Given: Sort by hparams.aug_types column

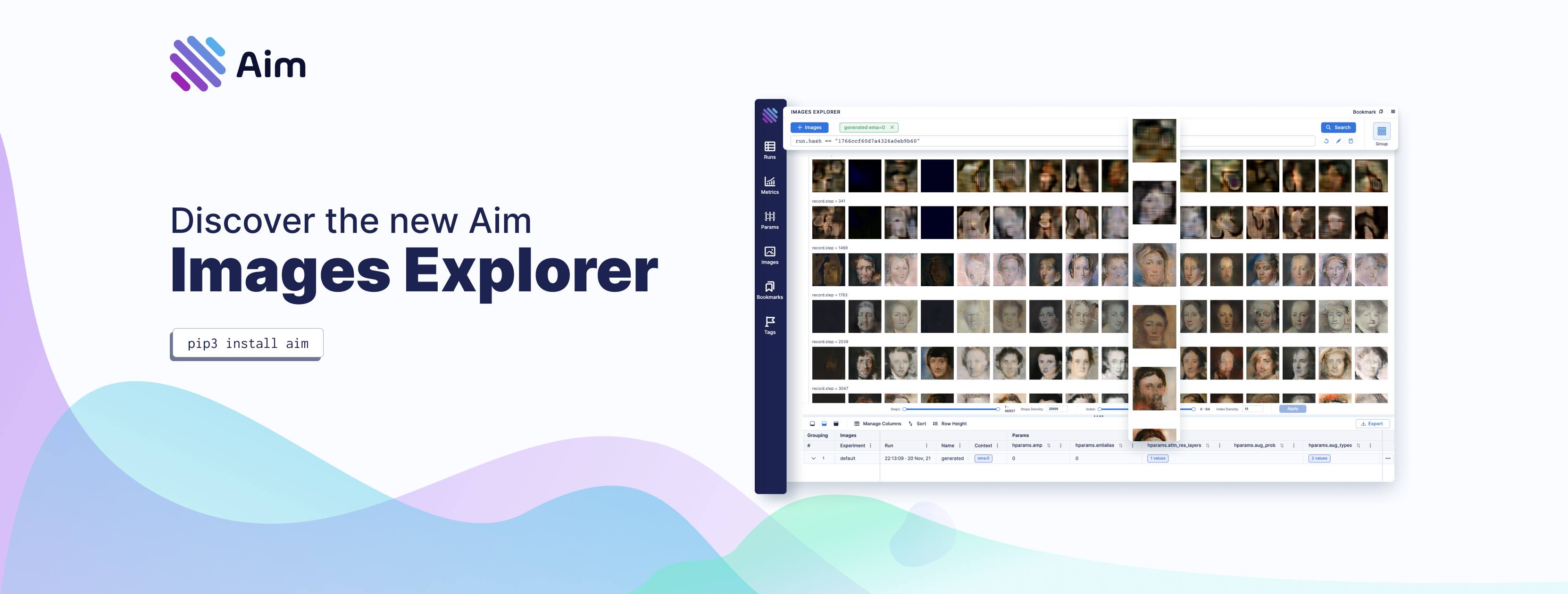Looking at the screenshot, I should click(x=1359, y=445).
